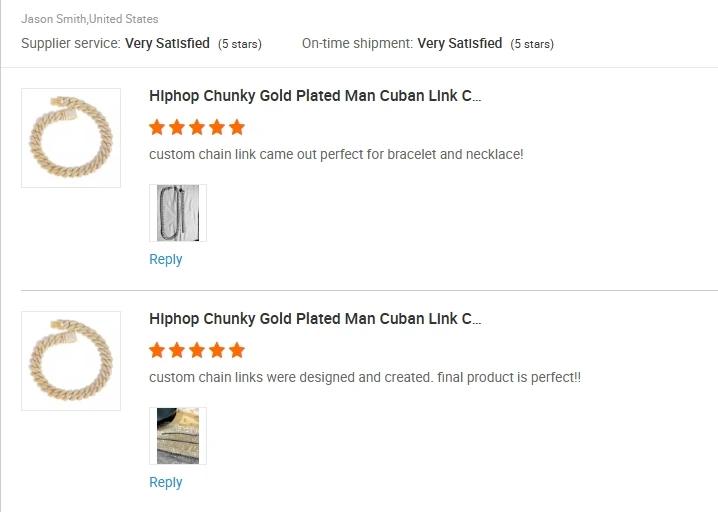This screenshot has height=512, width=718.
Task: Open the bottom review's bracelet product image
Action: [71, 361]
